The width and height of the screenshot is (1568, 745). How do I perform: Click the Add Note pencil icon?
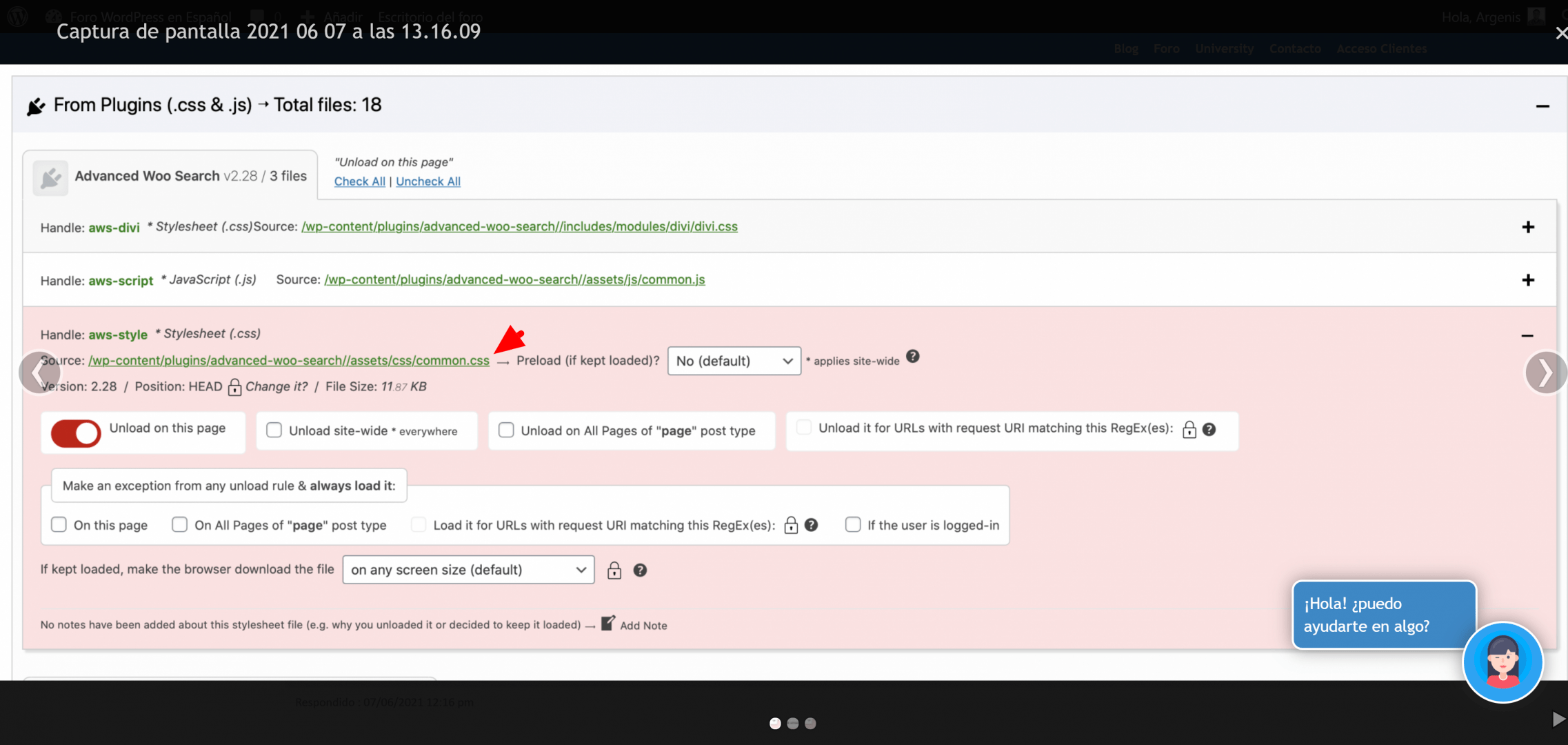[607, 623]
